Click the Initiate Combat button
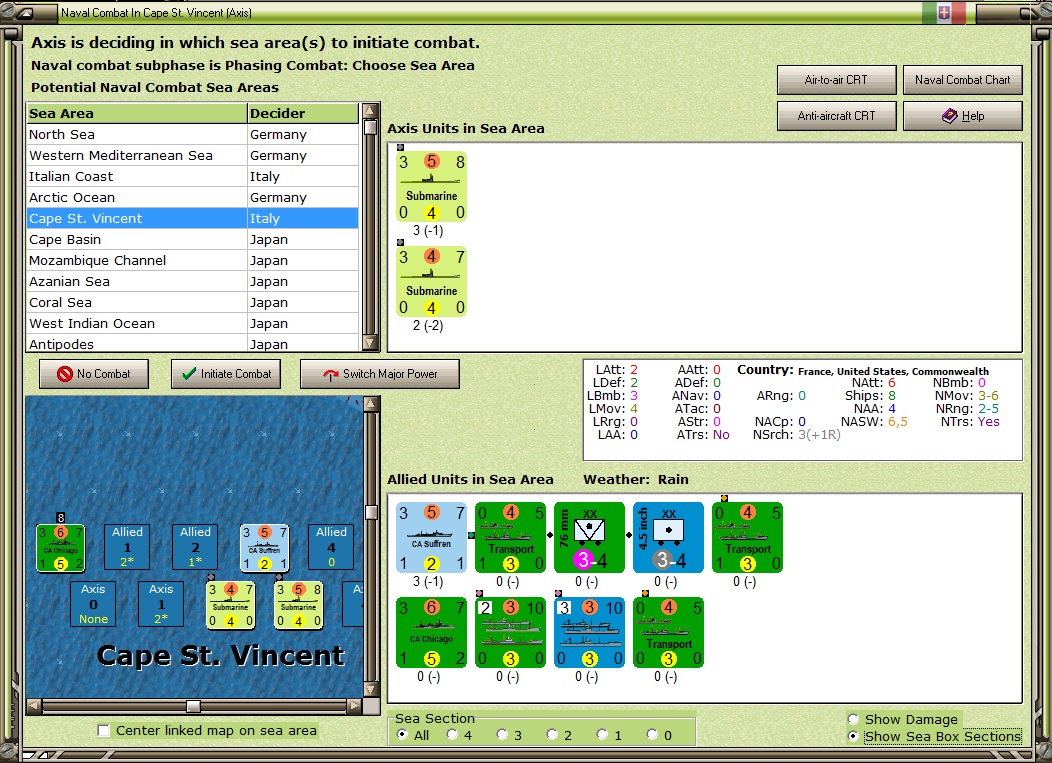1052x763 pixels. [x=226, y=374]
